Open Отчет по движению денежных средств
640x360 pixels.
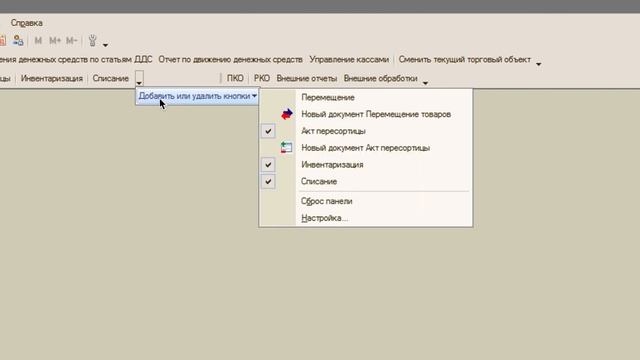[x=231, y=60]
